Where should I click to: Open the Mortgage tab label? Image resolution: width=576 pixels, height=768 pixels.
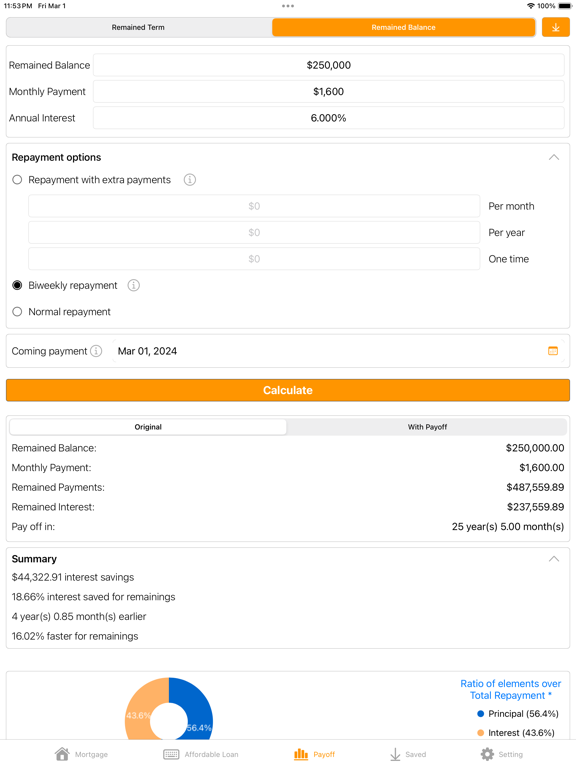coord(91,754)
